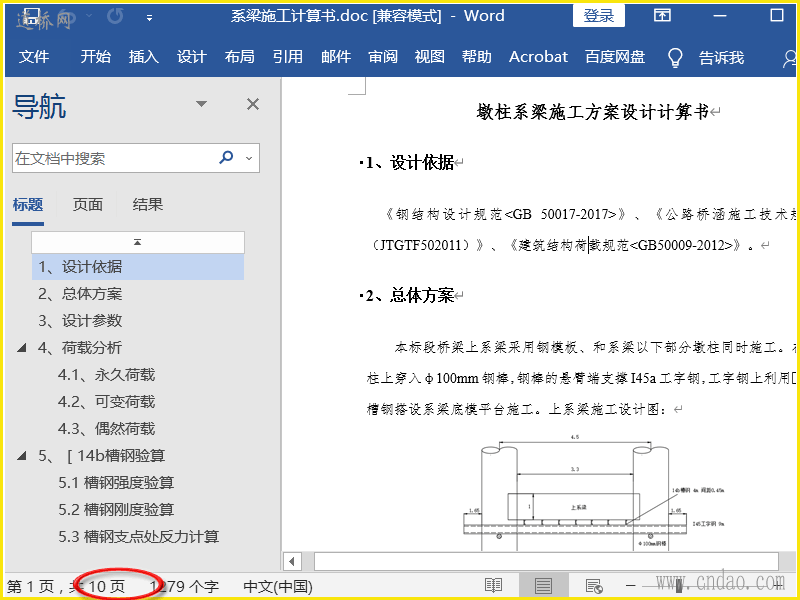Click the page count 第1页，共10页 in status bar
Viewport: 800px width, 600px height.
coord(66,587)
